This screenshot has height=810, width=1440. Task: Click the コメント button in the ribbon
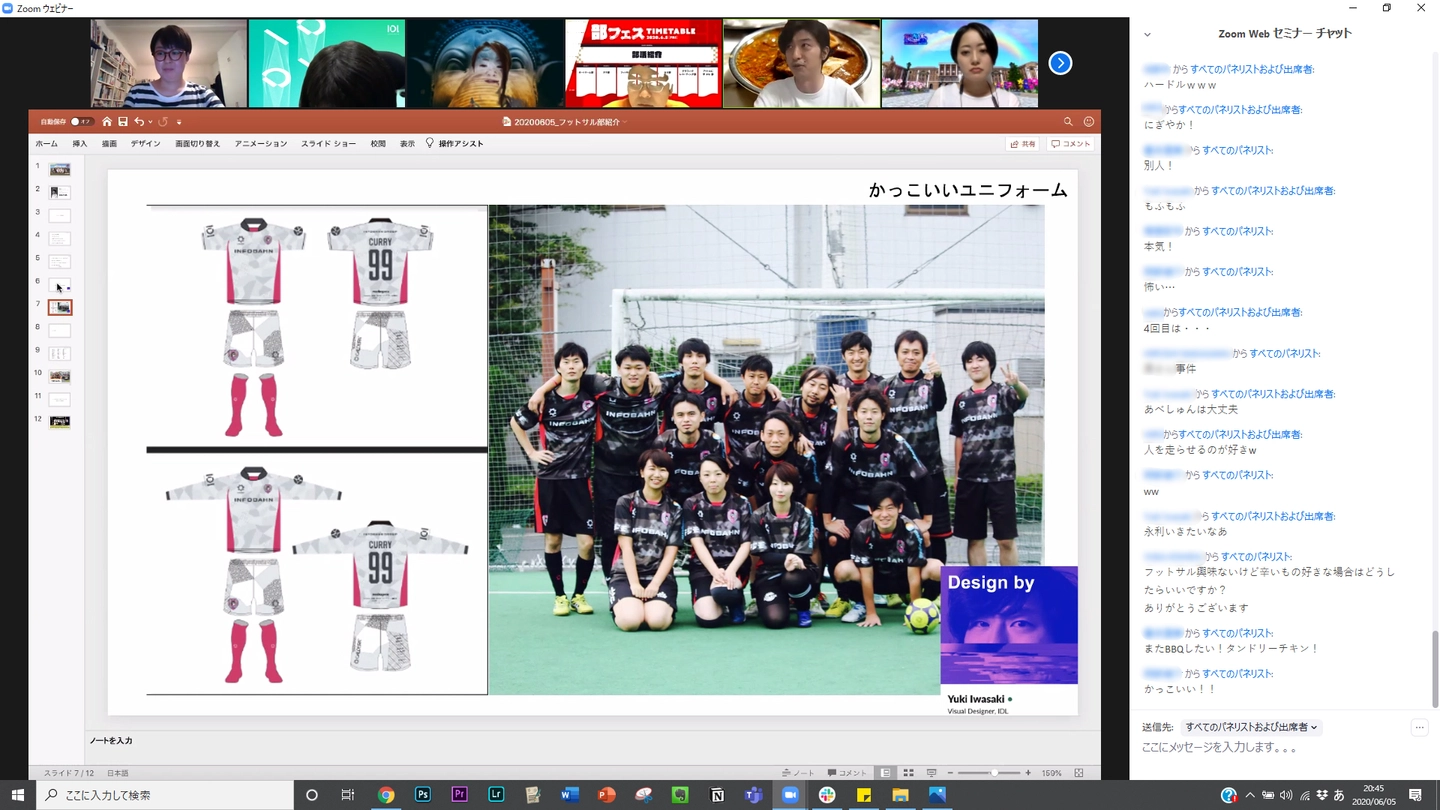pos(1070,144)
